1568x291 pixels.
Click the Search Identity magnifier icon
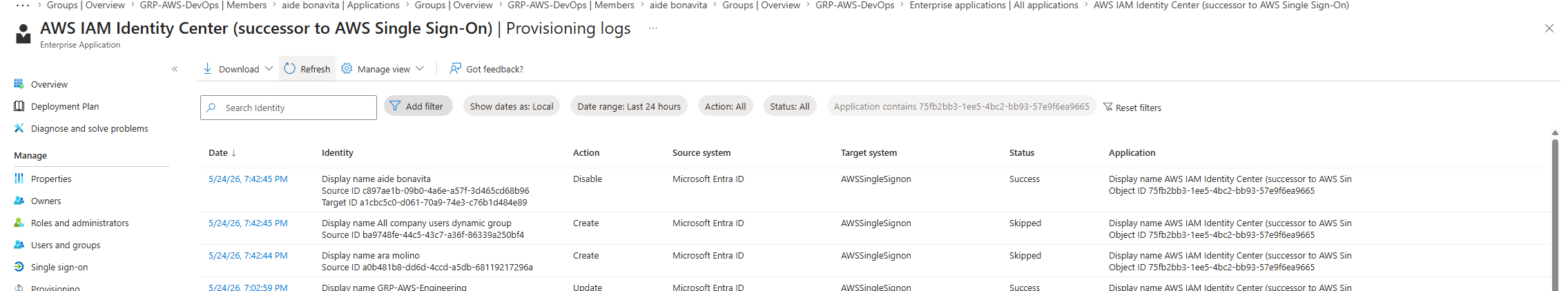[x=212, y=108]
